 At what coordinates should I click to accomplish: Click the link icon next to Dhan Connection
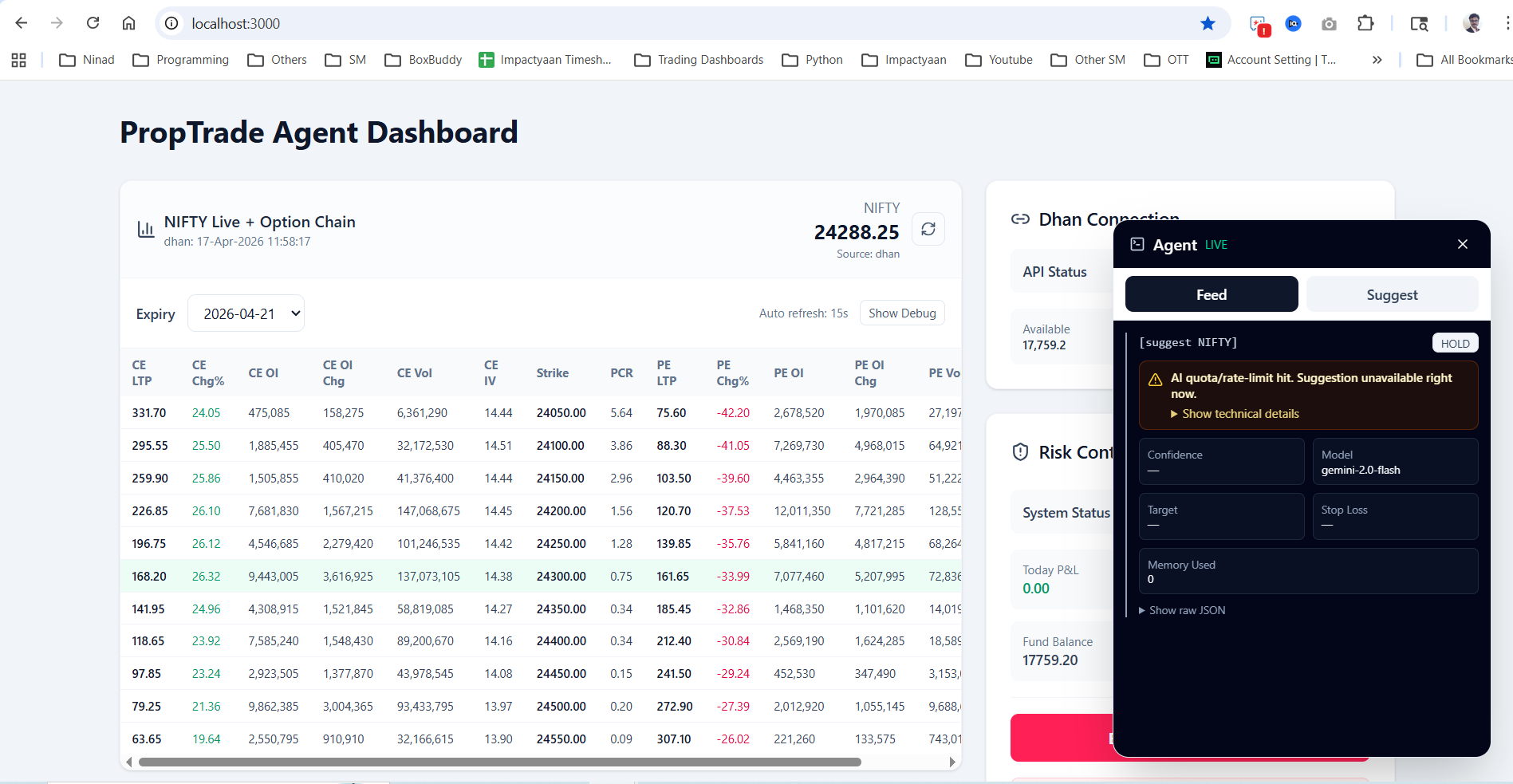point(1020,219)
